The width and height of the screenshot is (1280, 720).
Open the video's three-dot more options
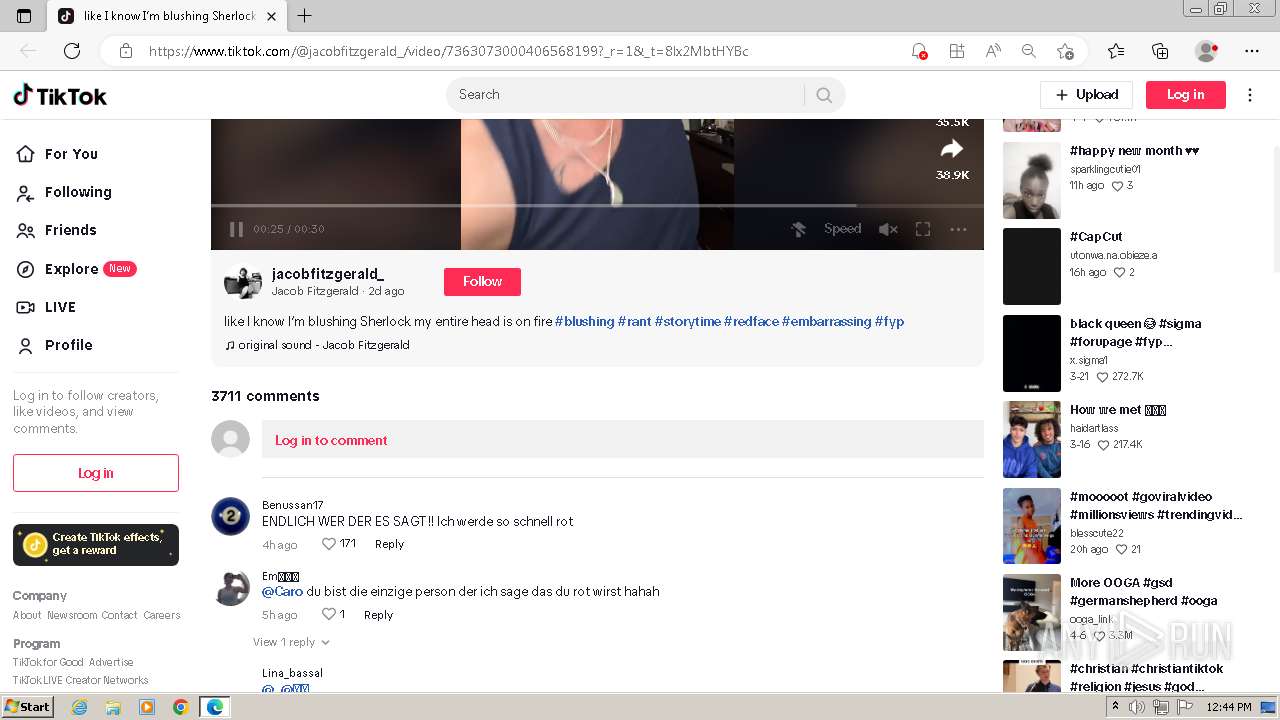coord(958,229)
